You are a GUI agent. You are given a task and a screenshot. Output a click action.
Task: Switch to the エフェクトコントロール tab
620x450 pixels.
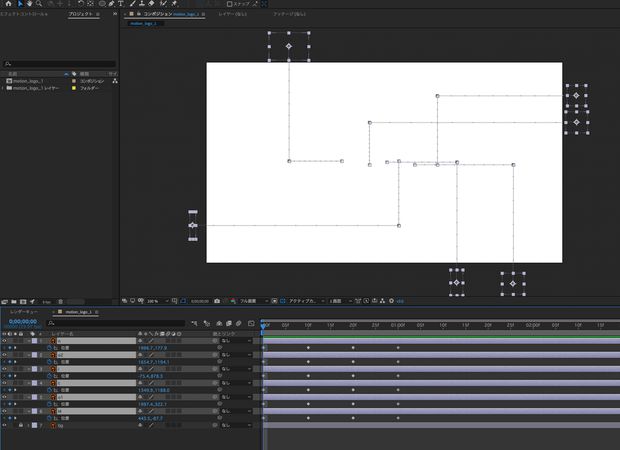tap(24, 14)
